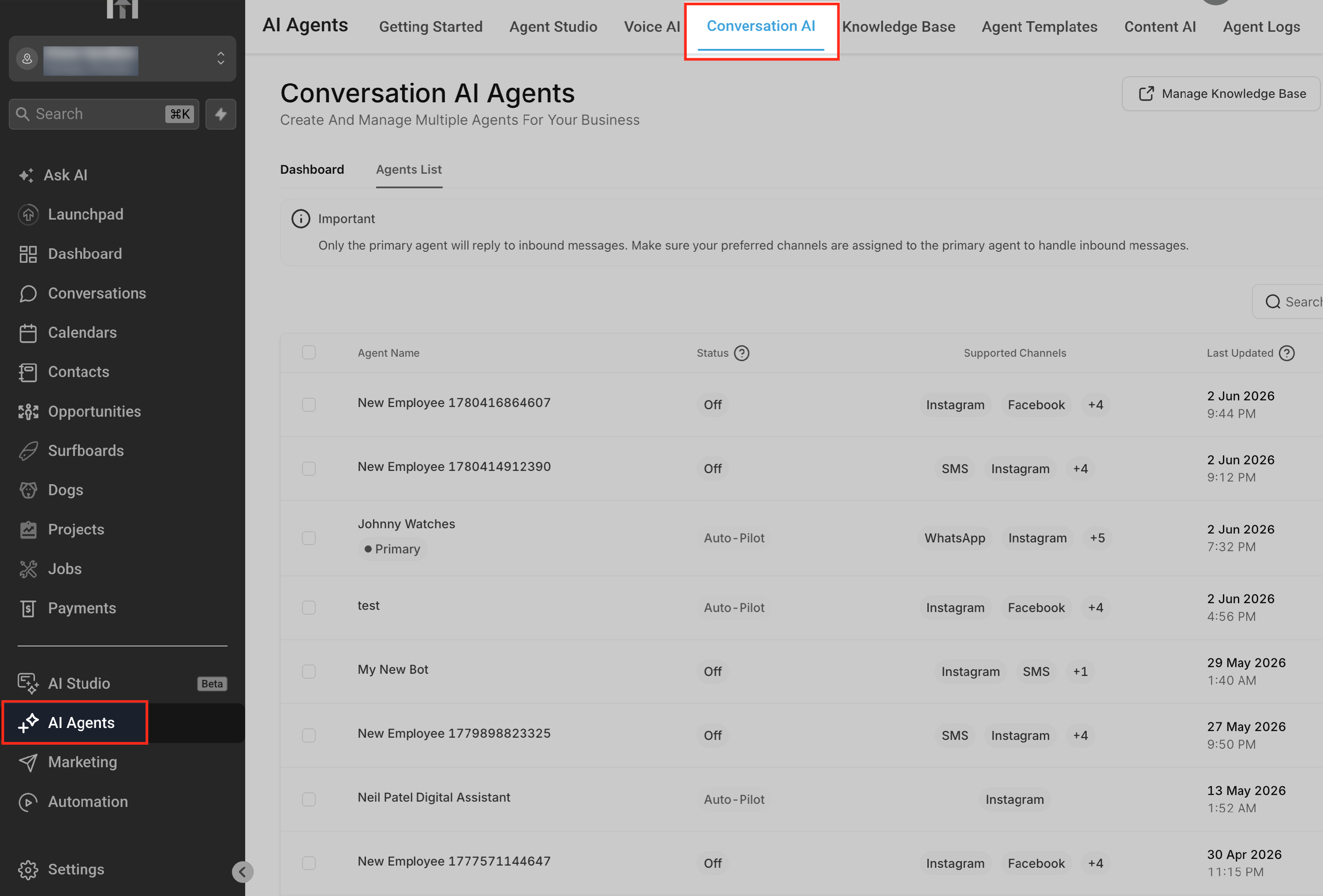The height and width of the screenshot is (896, 1323).
Task: Select the Conversation AI tab
Action: (x=761, y=26)
